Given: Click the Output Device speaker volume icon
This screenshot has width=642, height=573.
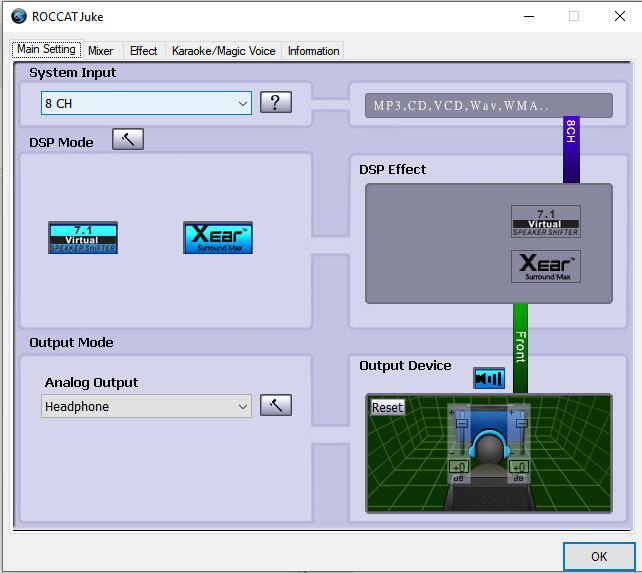Looking at the screenshot, I should point(489,379).
